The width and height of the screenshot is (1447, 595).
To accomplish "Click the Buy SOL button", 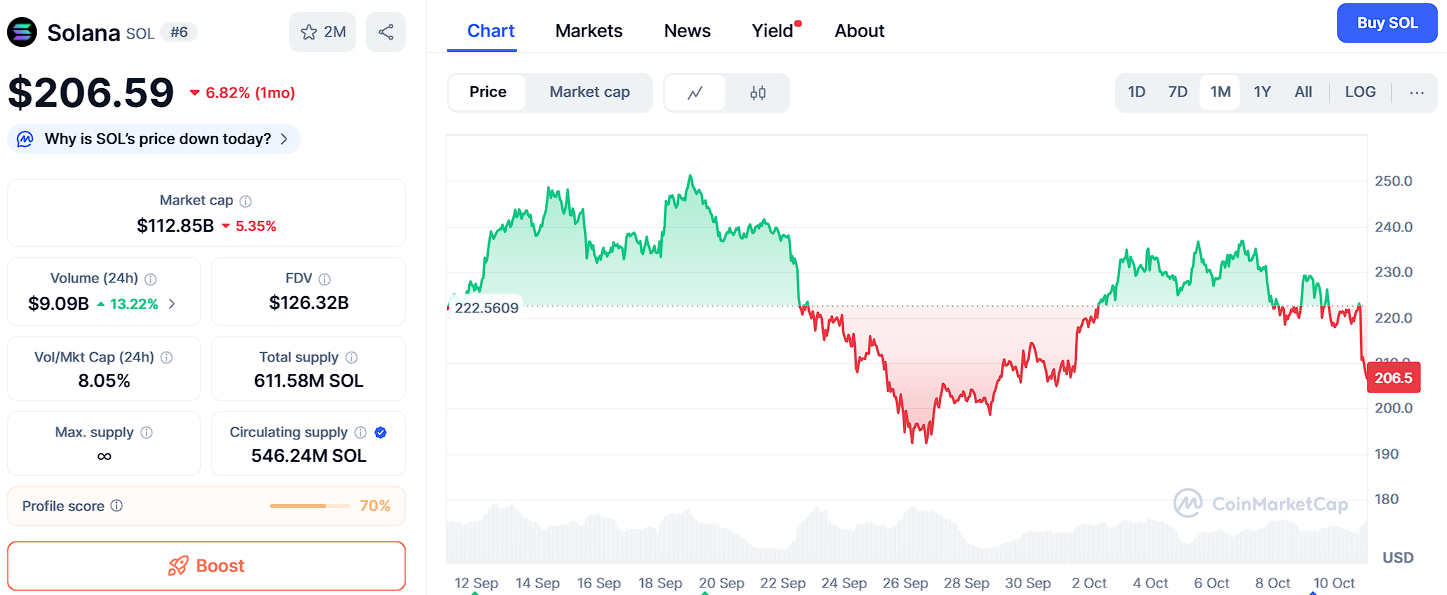I will pyautogui.click(x=1387, y=23).
